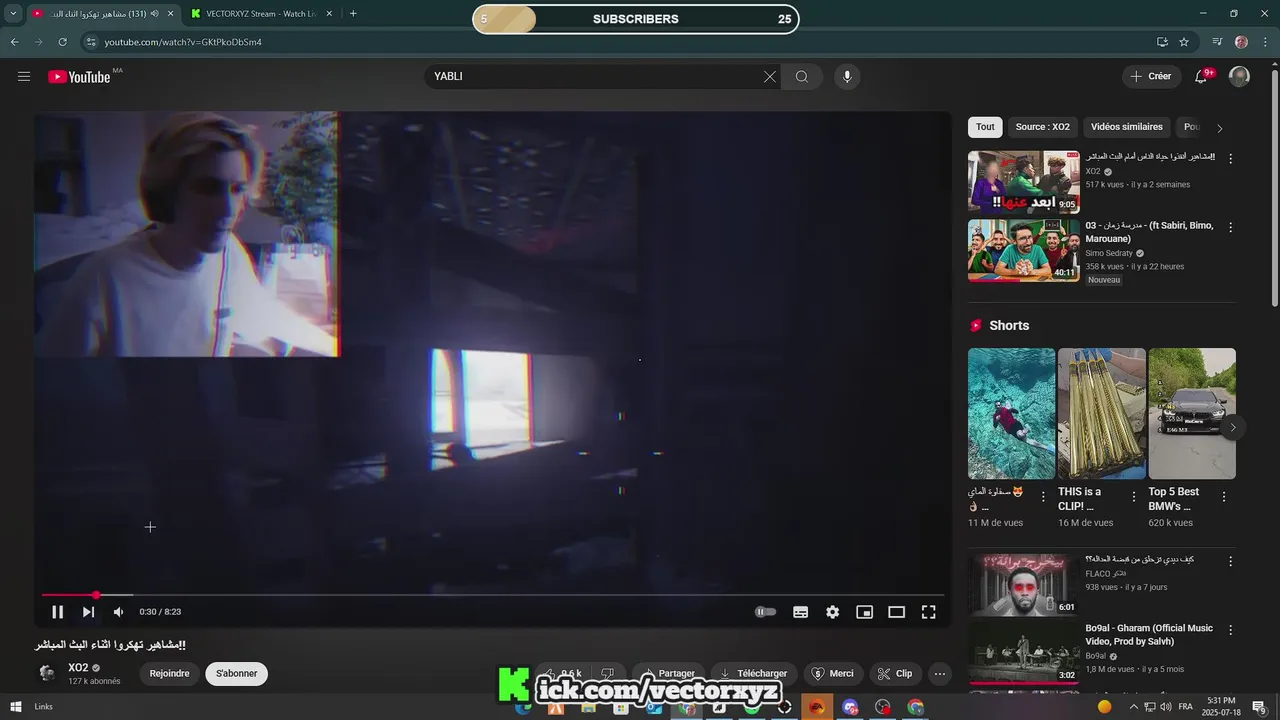Reload the page
Screen dimensions: 1280x720
point(62,42)
